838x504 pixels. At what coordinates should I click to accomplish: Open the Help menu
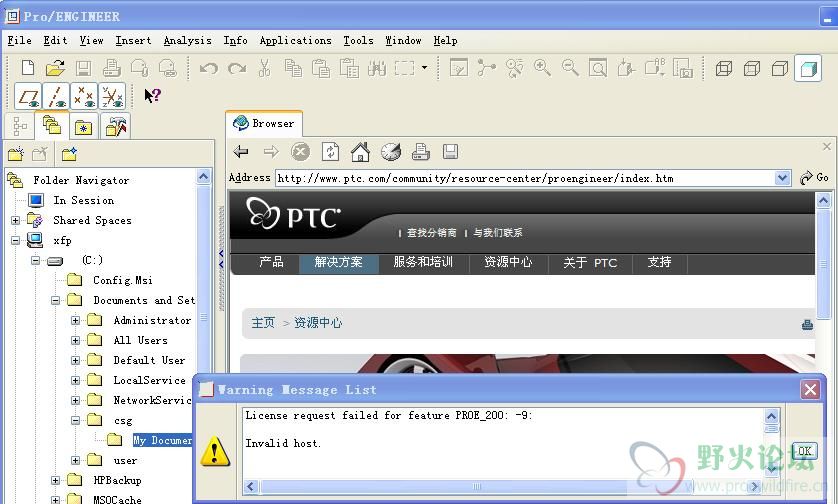pyautogui.click(x=445, y=41)
